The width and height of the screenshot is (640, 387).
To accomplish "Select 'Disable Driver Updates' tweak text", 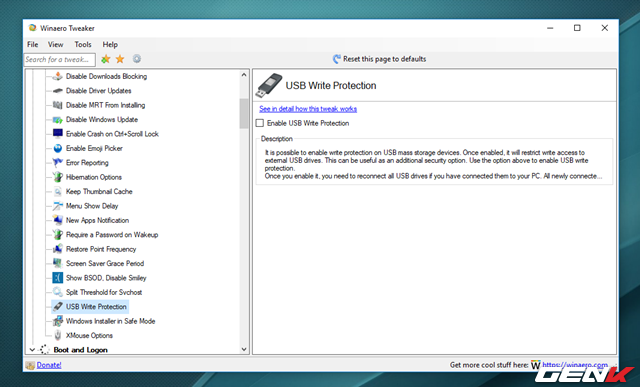I will [99, 91].
